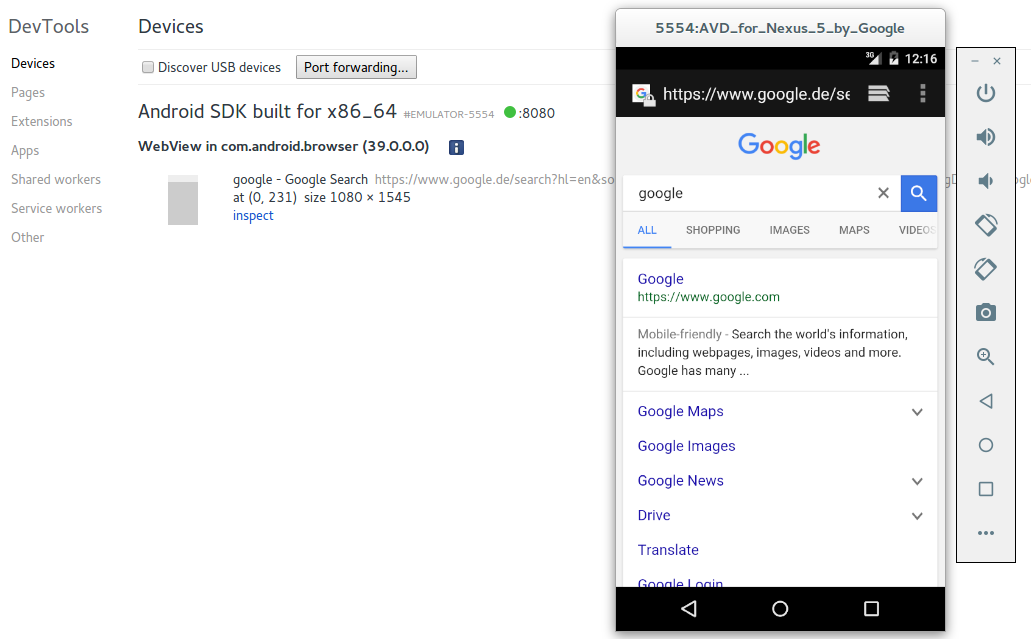Open Apps in DevTools sidebar

[x=25, y=151]
